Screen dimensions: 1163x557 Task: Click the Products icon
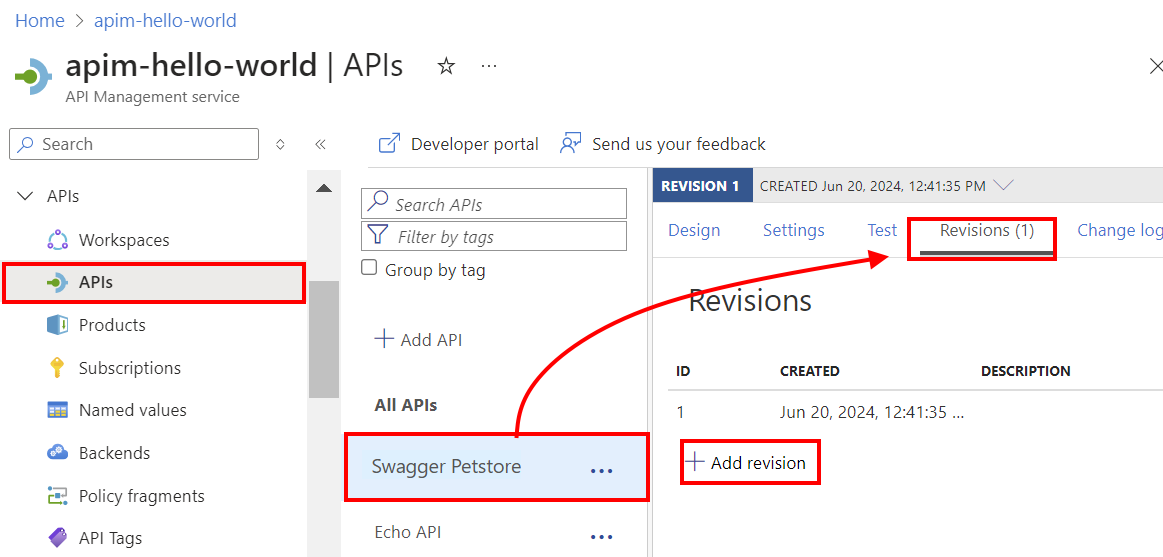(x=57, y=325)
